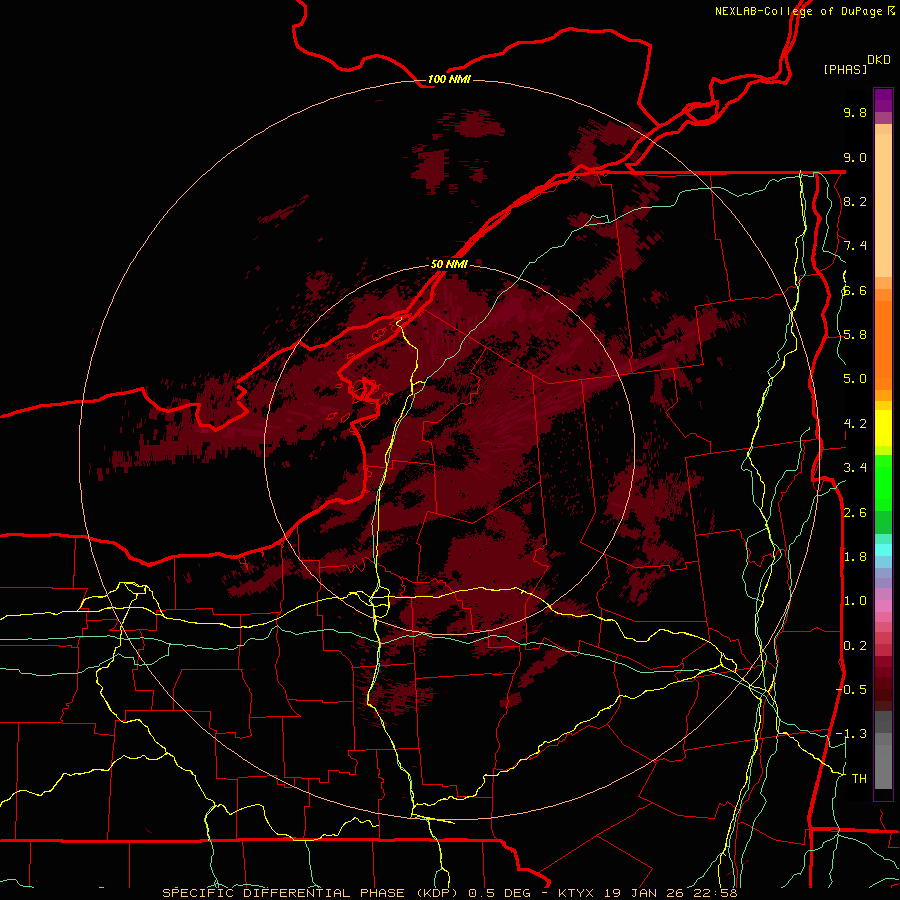The width and height of the screenshot is (900, 900).
Task: Click the yellow segment of the color bar
Action: (883, 428)
